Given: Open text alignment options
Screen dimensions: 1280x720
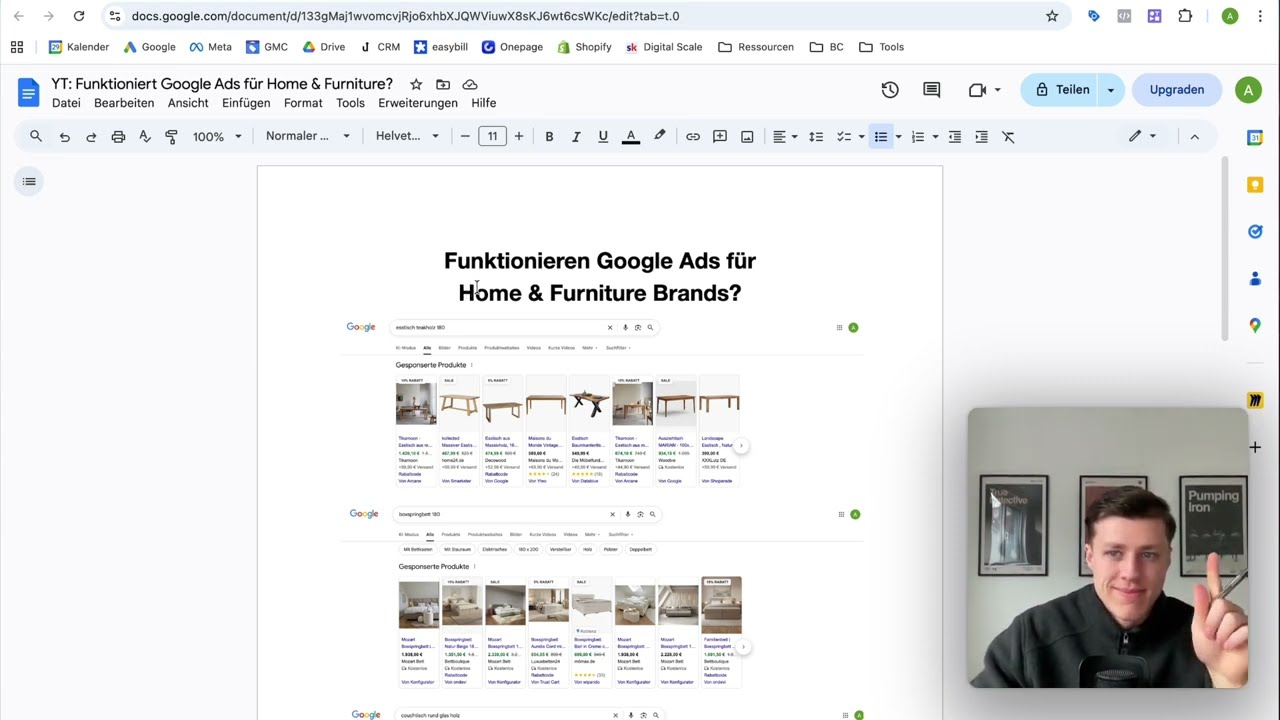Looking at the screenshot, I should [785, 136].
